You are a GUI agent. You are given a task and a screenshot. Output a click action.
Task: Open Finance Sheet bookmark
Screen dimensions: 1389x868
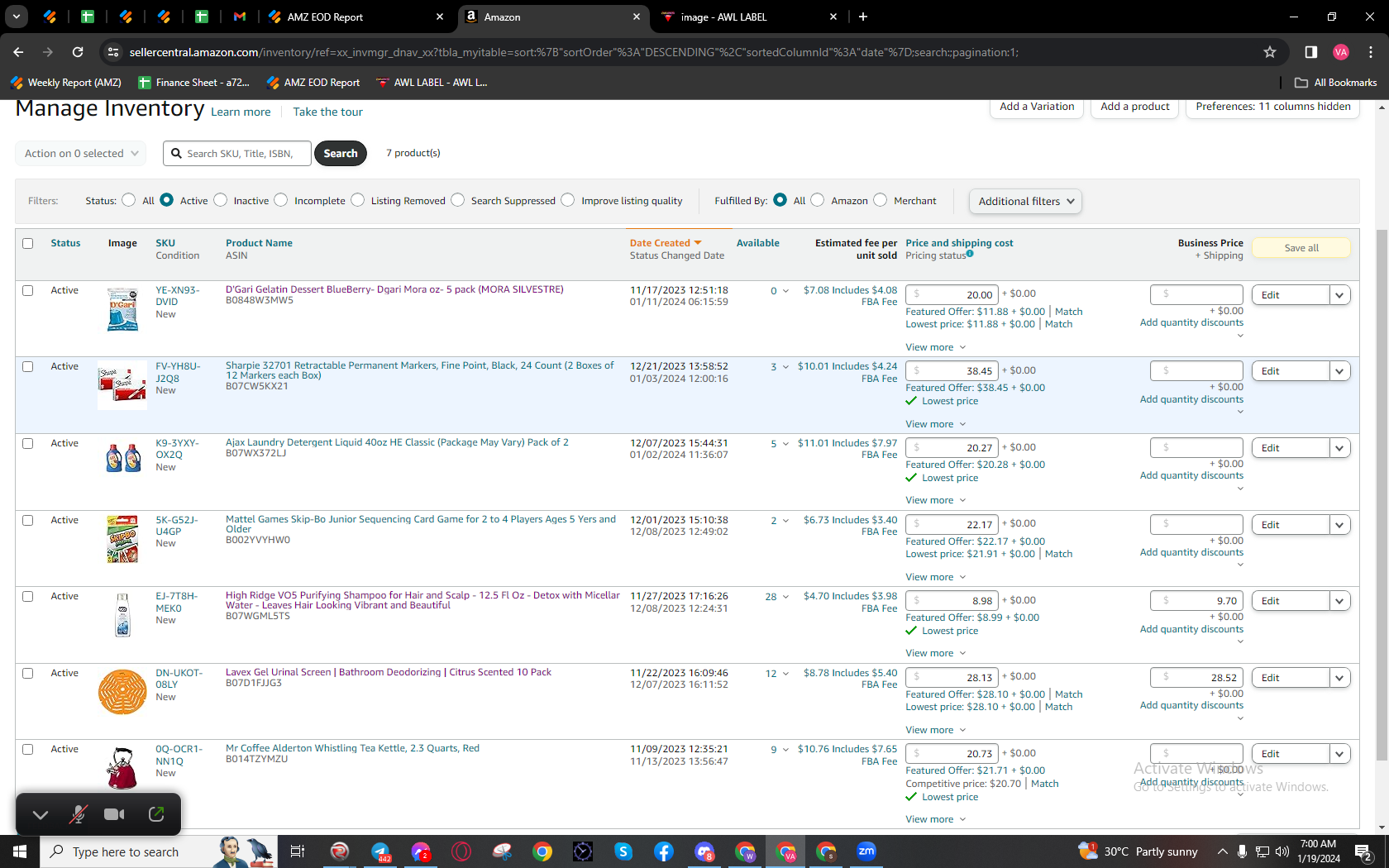point(194,83)
